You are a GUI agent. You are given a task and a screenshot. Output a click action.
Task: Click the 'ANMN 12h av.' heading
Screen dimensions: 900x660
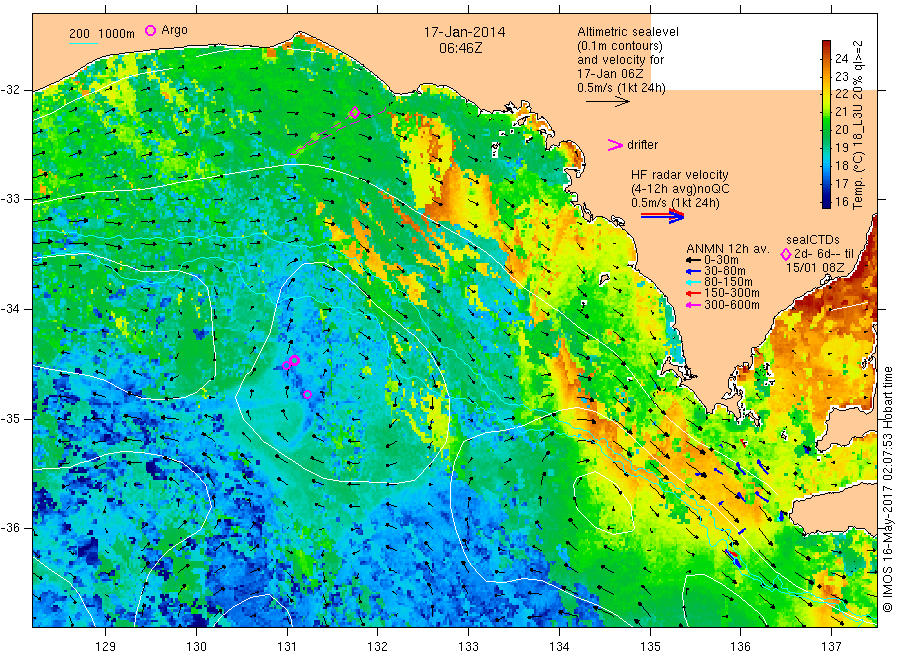click(728, 249)
